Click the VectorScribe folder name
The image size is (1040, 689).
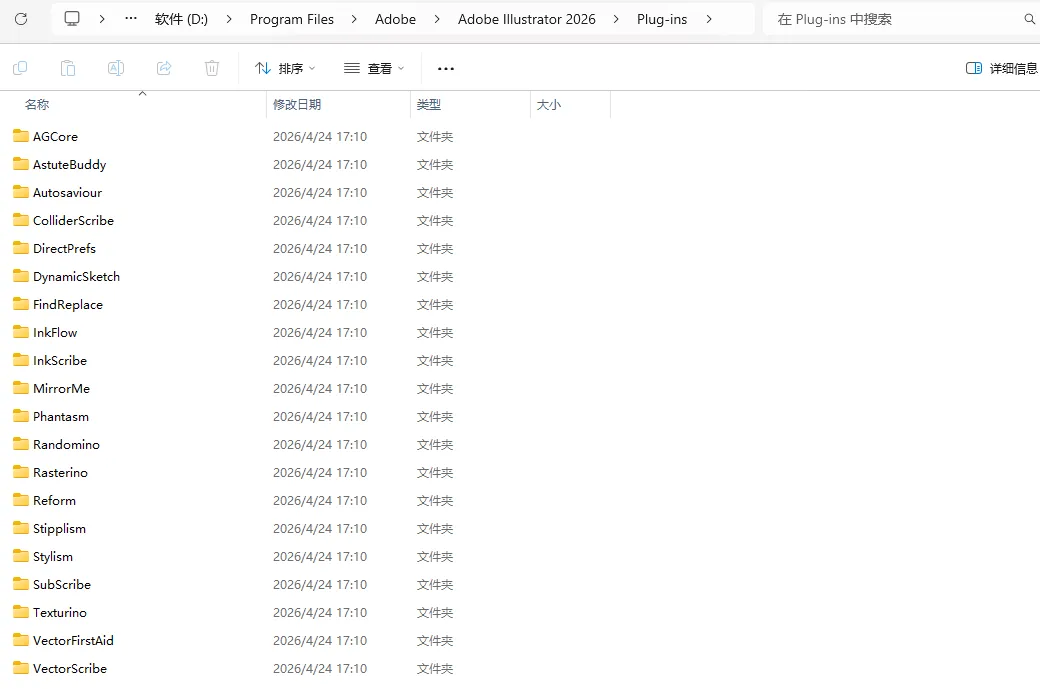(x=70, y=668)
